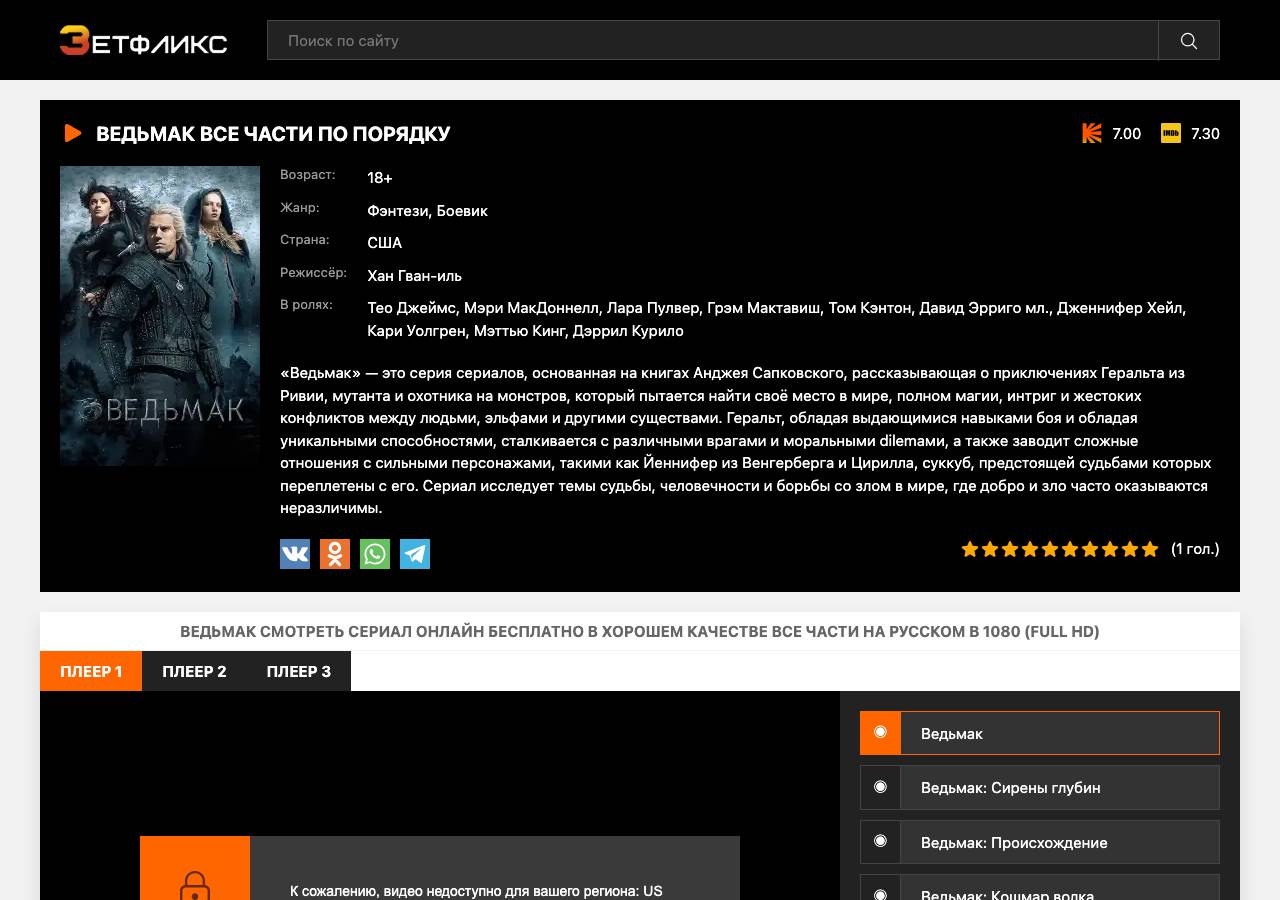Share via VK icon
This screenshot has width=1280, height=900.
pos(295,554)
